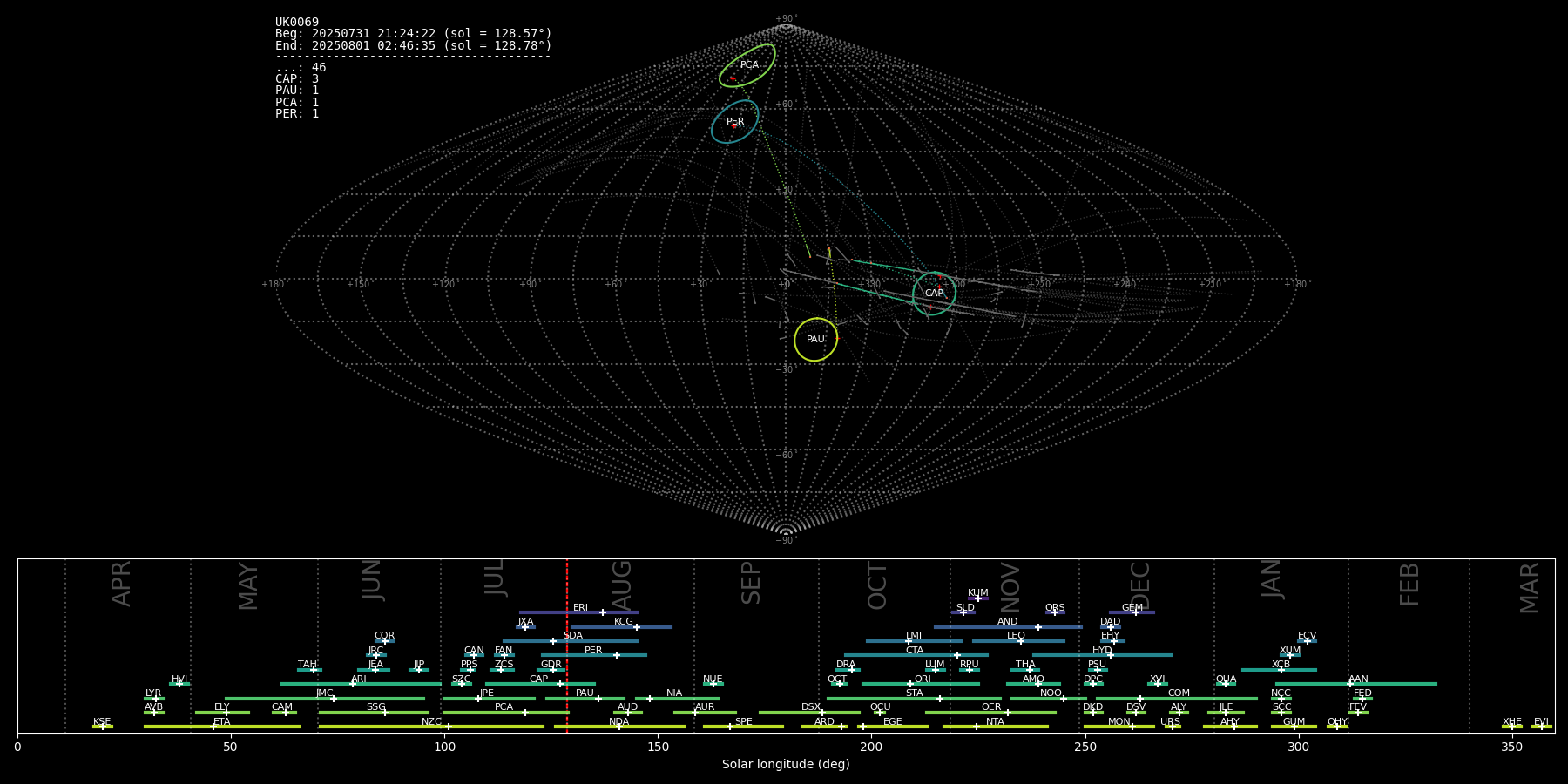This screenshot has height=784, width=1568.
Task: Click the '...: 46' sporadic count line
Action: click(x=301, y=68)
